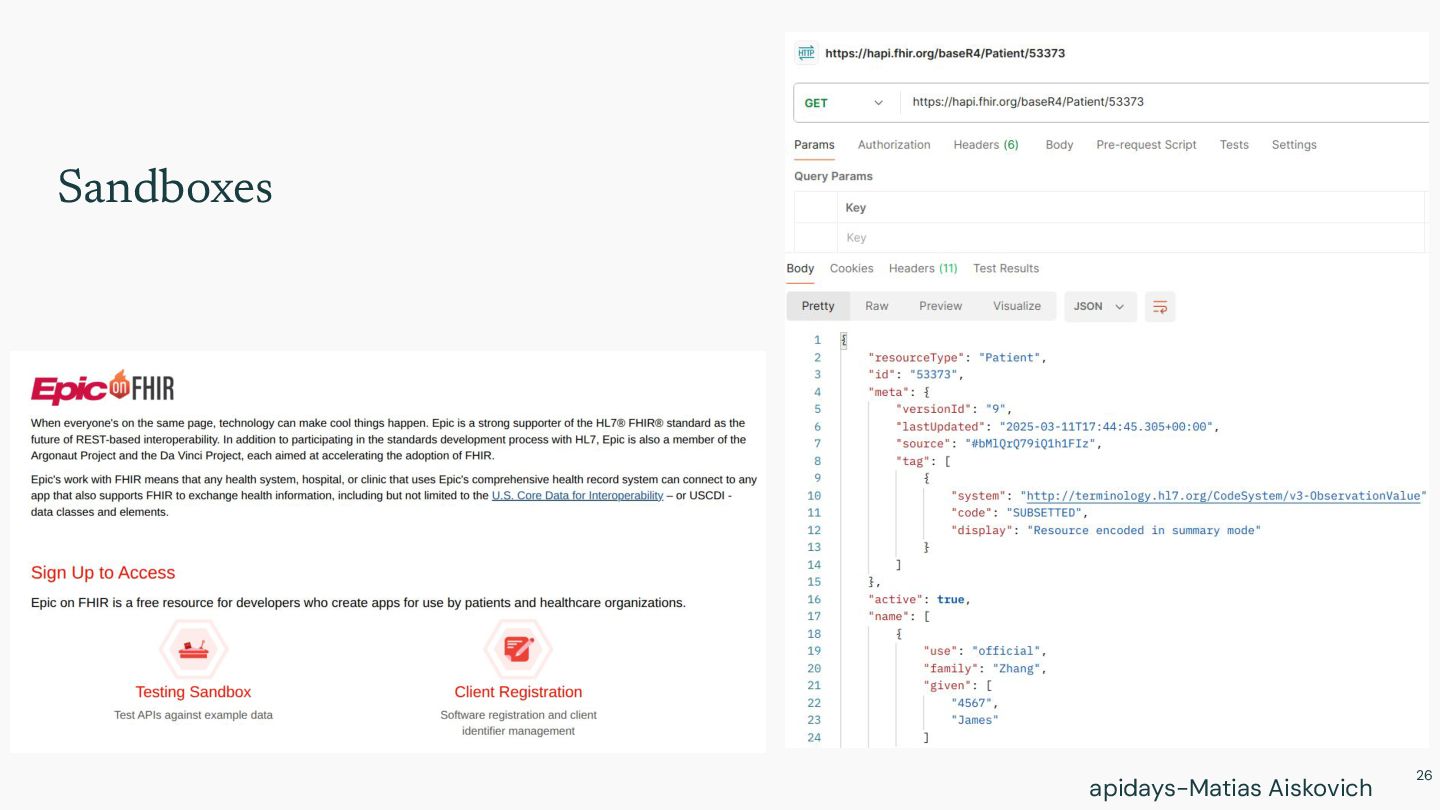The image size is (1440, 810).
Task: Click the "James" given name value
Action: 975,720
